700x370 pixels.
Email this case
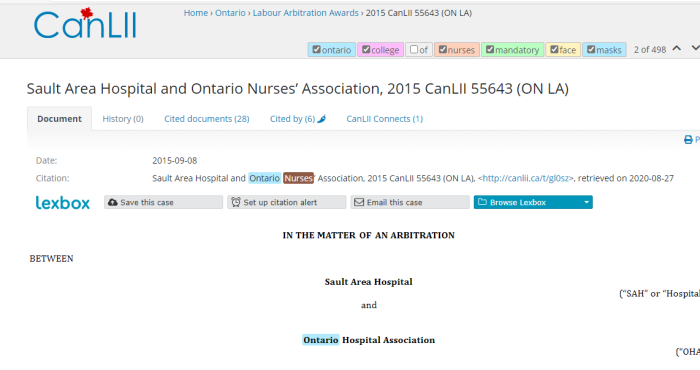pyautogui.click(x=410, y=202)
